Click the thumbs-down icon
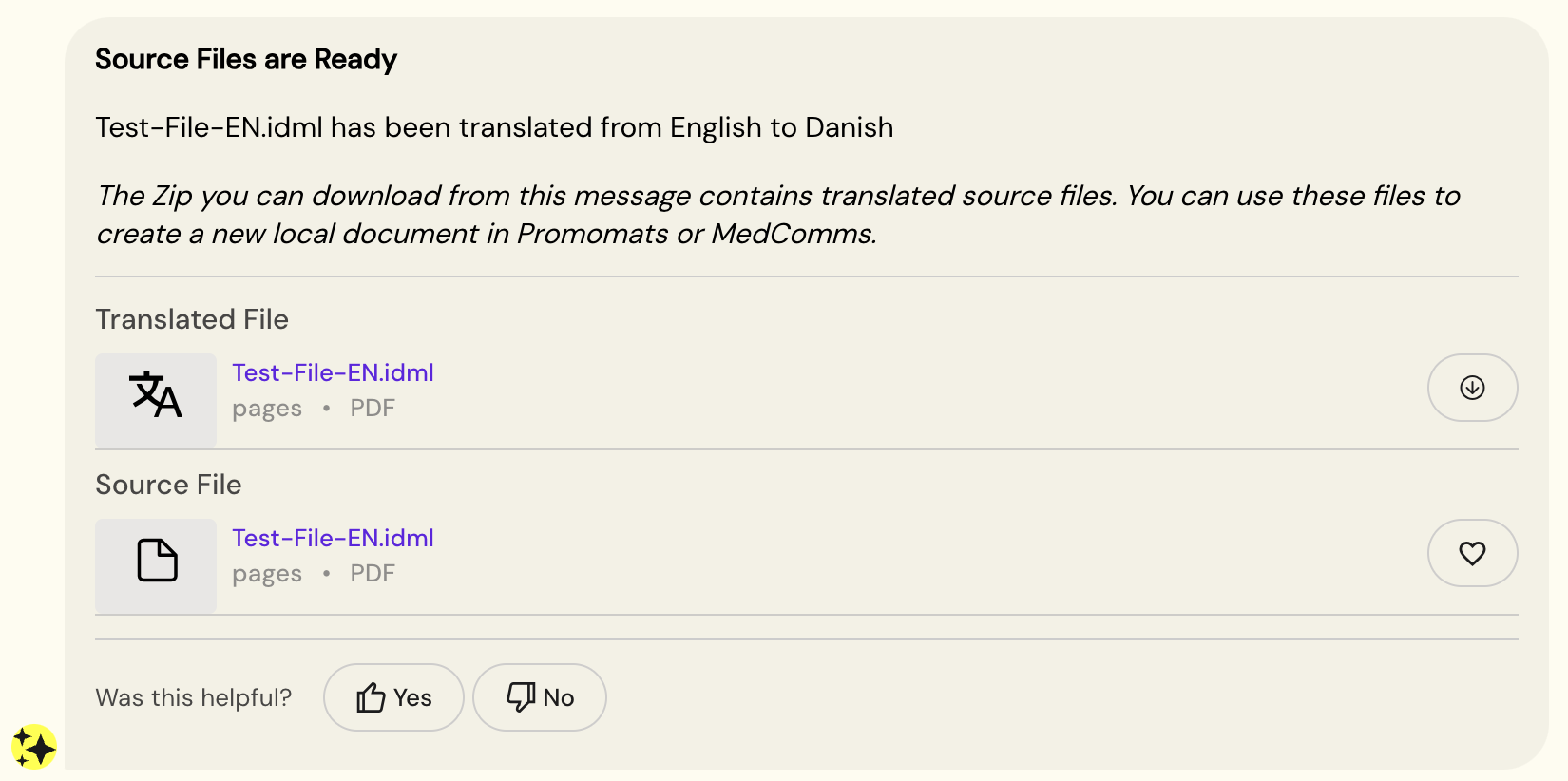Screen dimensions: 1568x781 (x=521, y=697)
